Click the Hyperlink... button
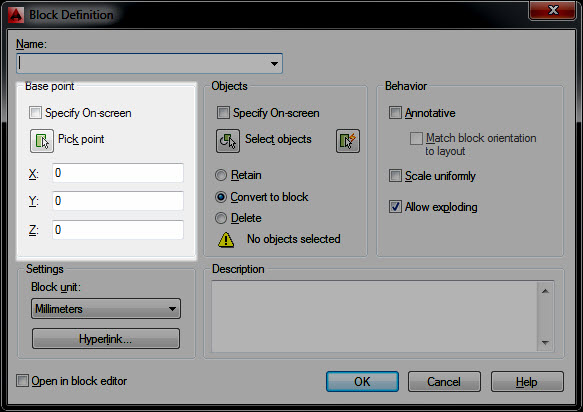The height and width of the screenshot is (412, 583). click(106, 338)
